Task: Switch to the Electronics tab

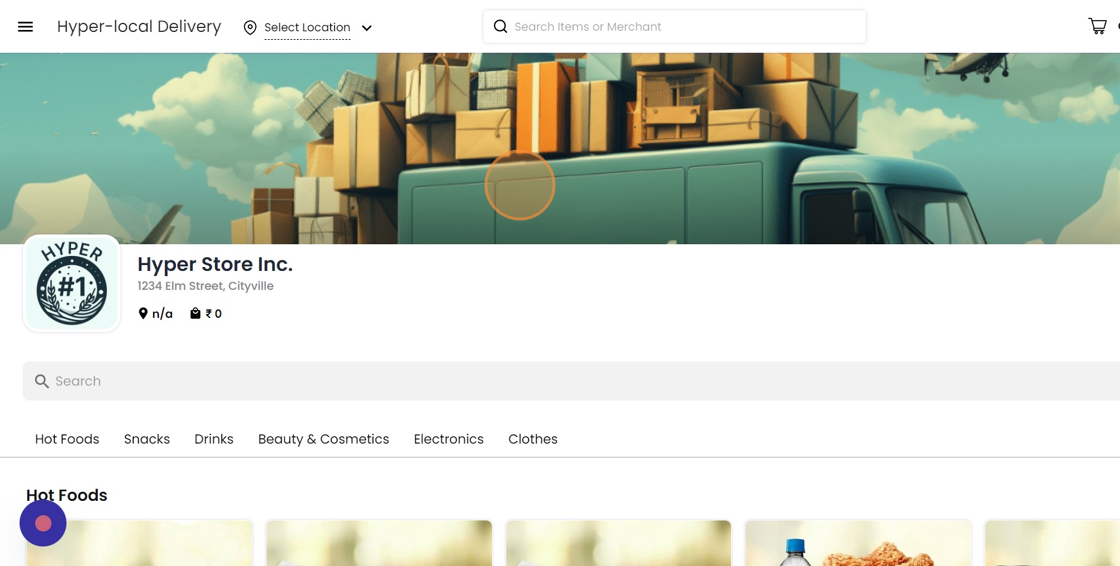Action: (x=448, y=439)
